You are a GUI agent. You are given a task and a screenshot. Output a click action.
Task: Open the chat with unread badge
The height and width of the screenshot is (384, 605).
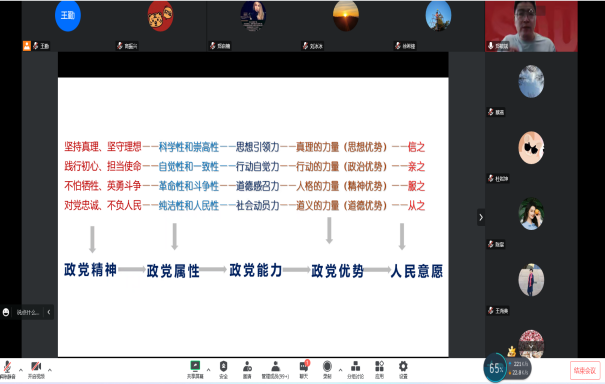(304, 370)
